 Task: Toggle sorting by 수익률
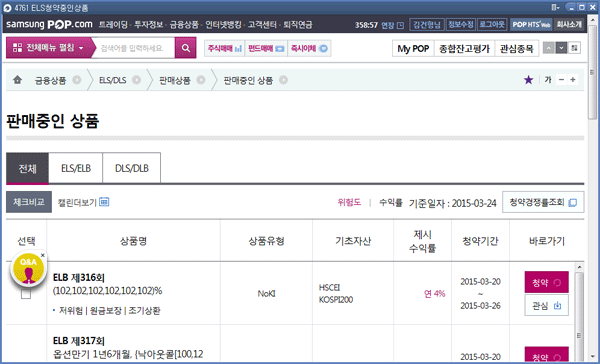coord(391,202)
